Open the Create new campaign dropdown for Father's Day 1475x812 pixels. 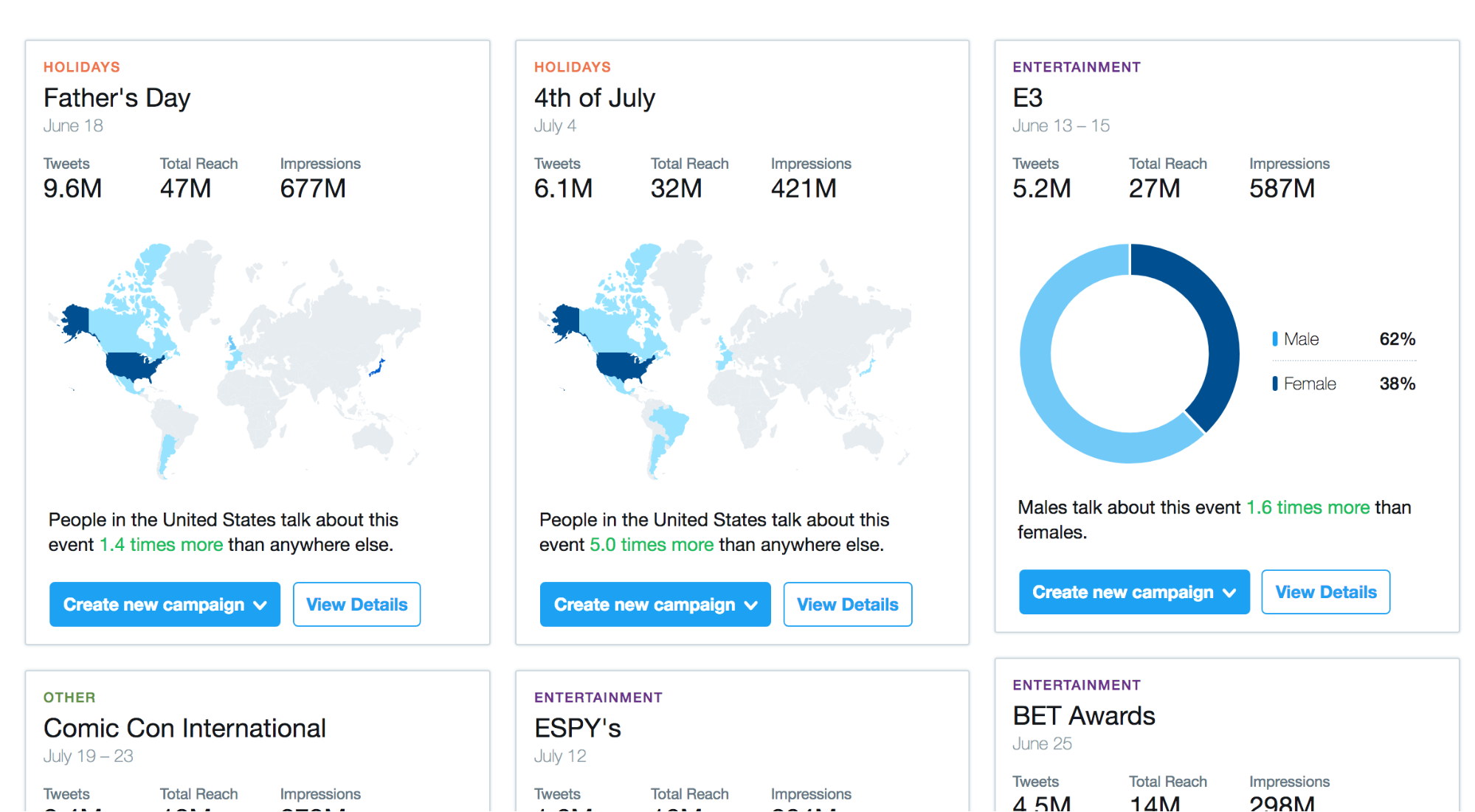pyautogui.click(x=164, y=604)
